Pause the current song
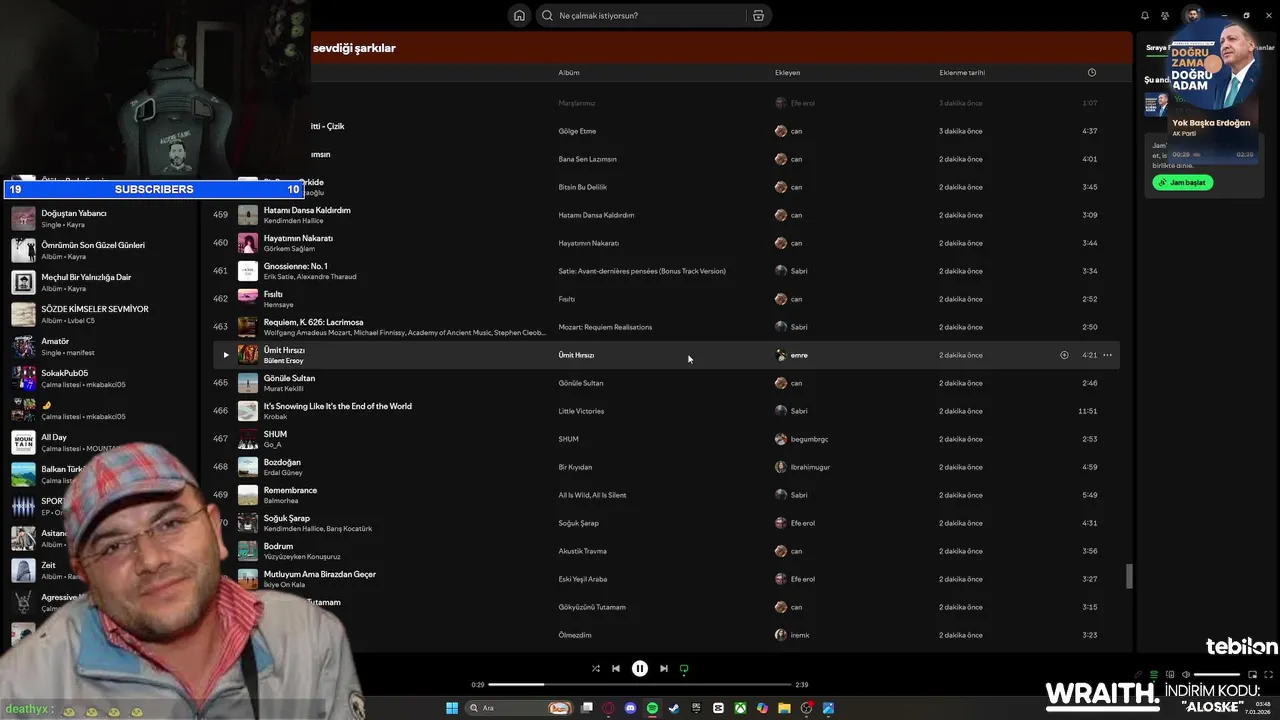This screenshot has width=1280, height=720. 640,669
